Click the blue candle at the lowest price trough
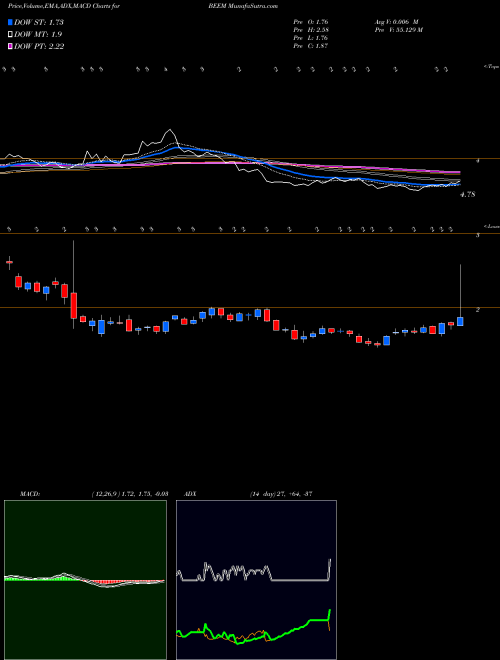Image resolution: width=500 pixels, height=660 pixels. (386, 340)
